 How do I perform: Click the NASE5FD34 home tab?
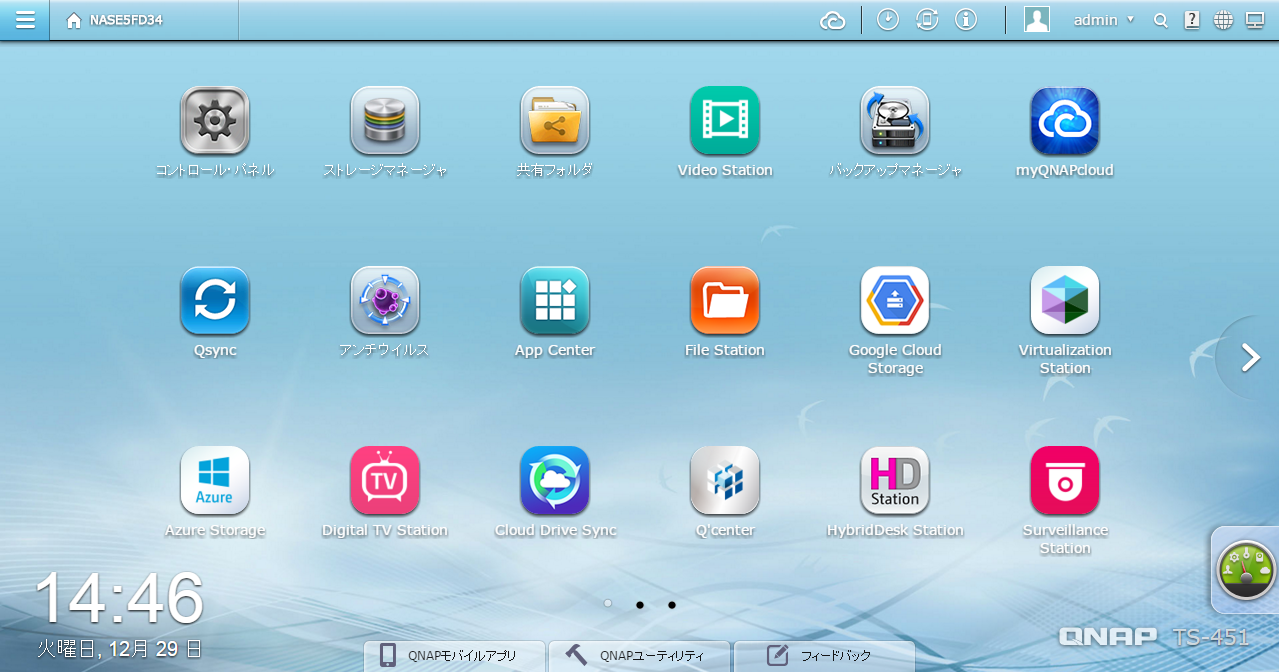[x=144, y=20]
